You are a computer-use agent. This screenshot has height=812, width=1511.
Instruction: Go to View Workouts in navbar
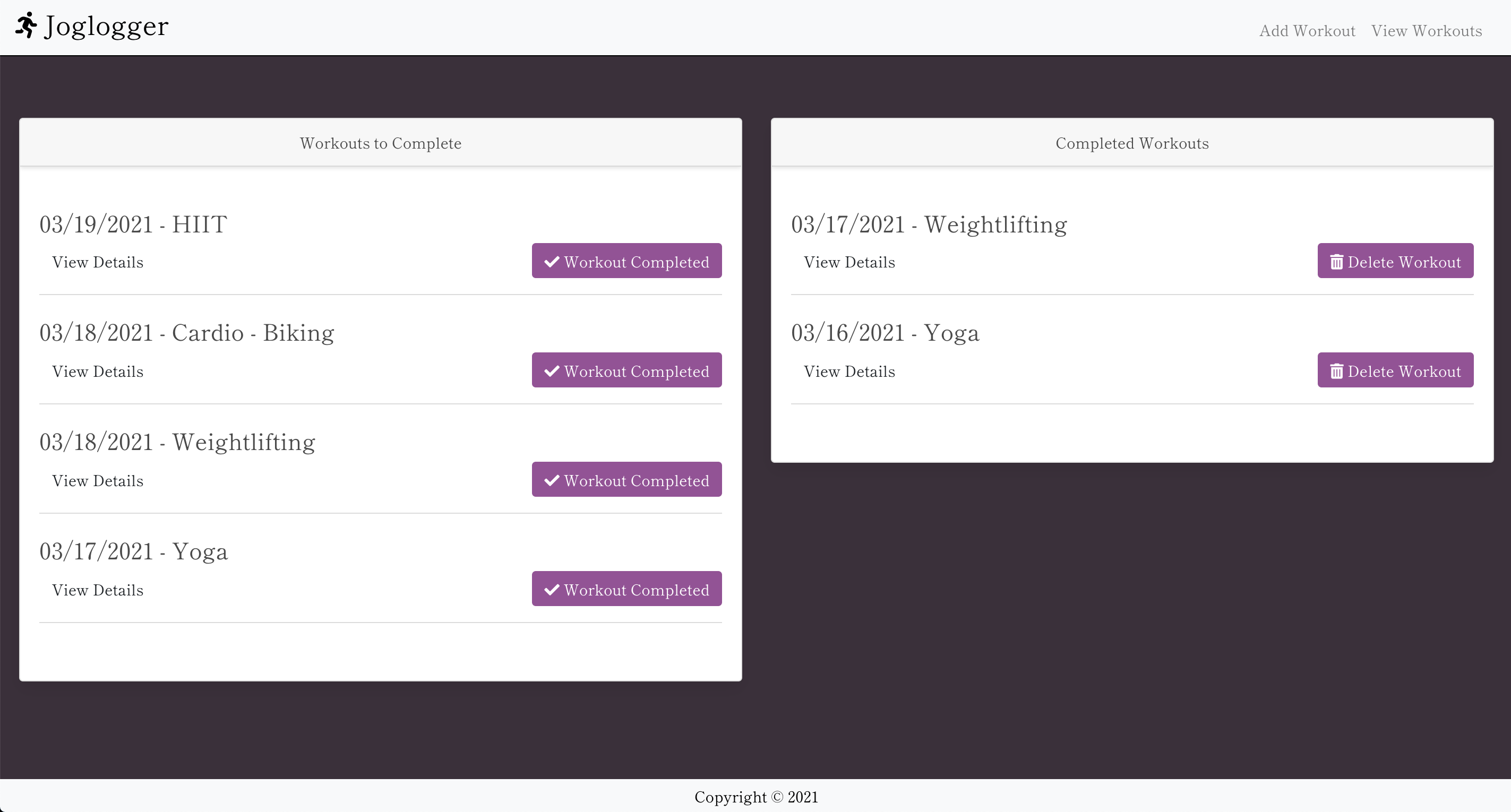tap(1427, 30)
